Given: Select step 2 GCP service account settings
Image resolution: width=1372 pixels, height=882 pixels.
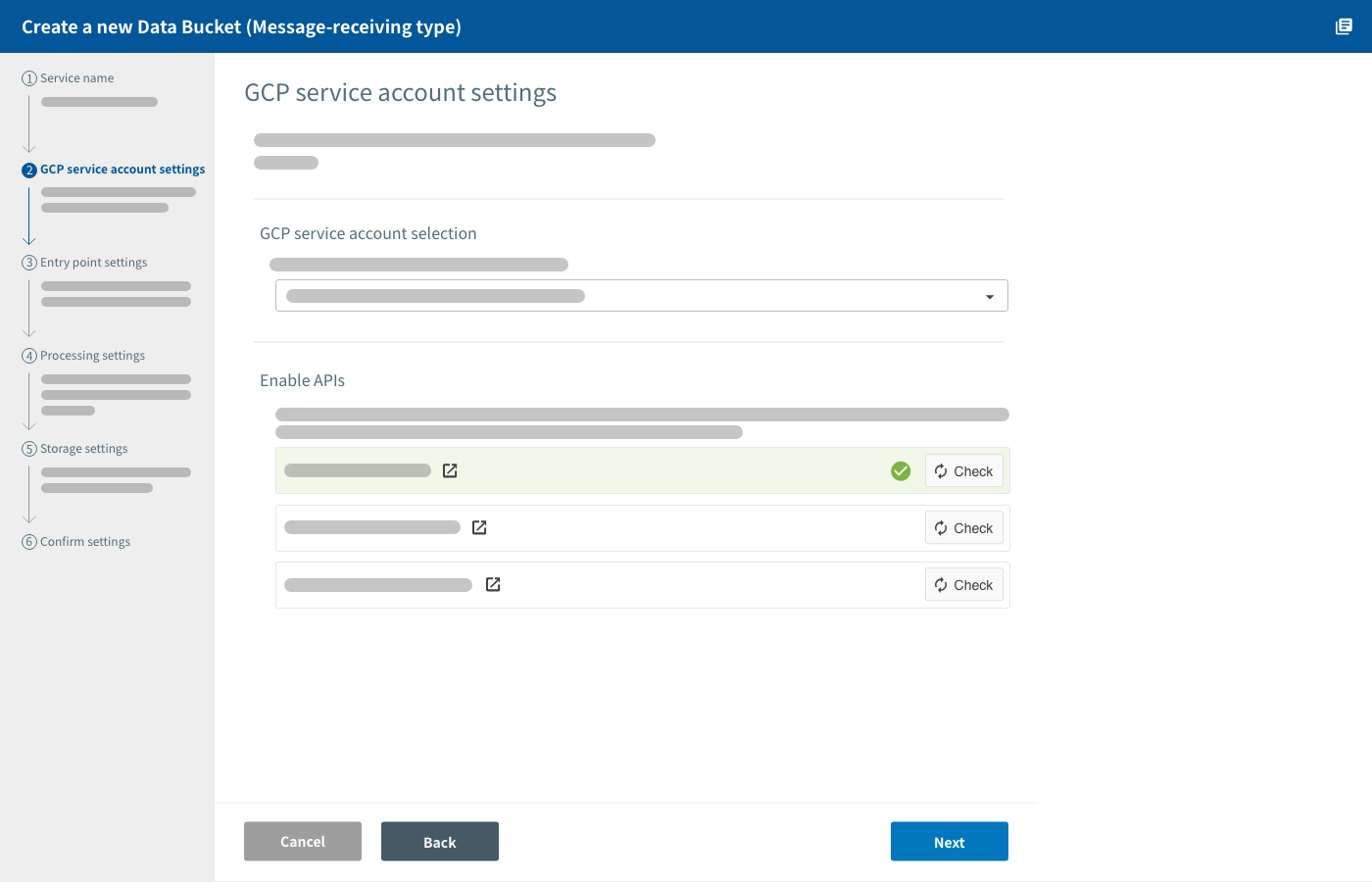Looking at the screenshot, I should (114, 170).
